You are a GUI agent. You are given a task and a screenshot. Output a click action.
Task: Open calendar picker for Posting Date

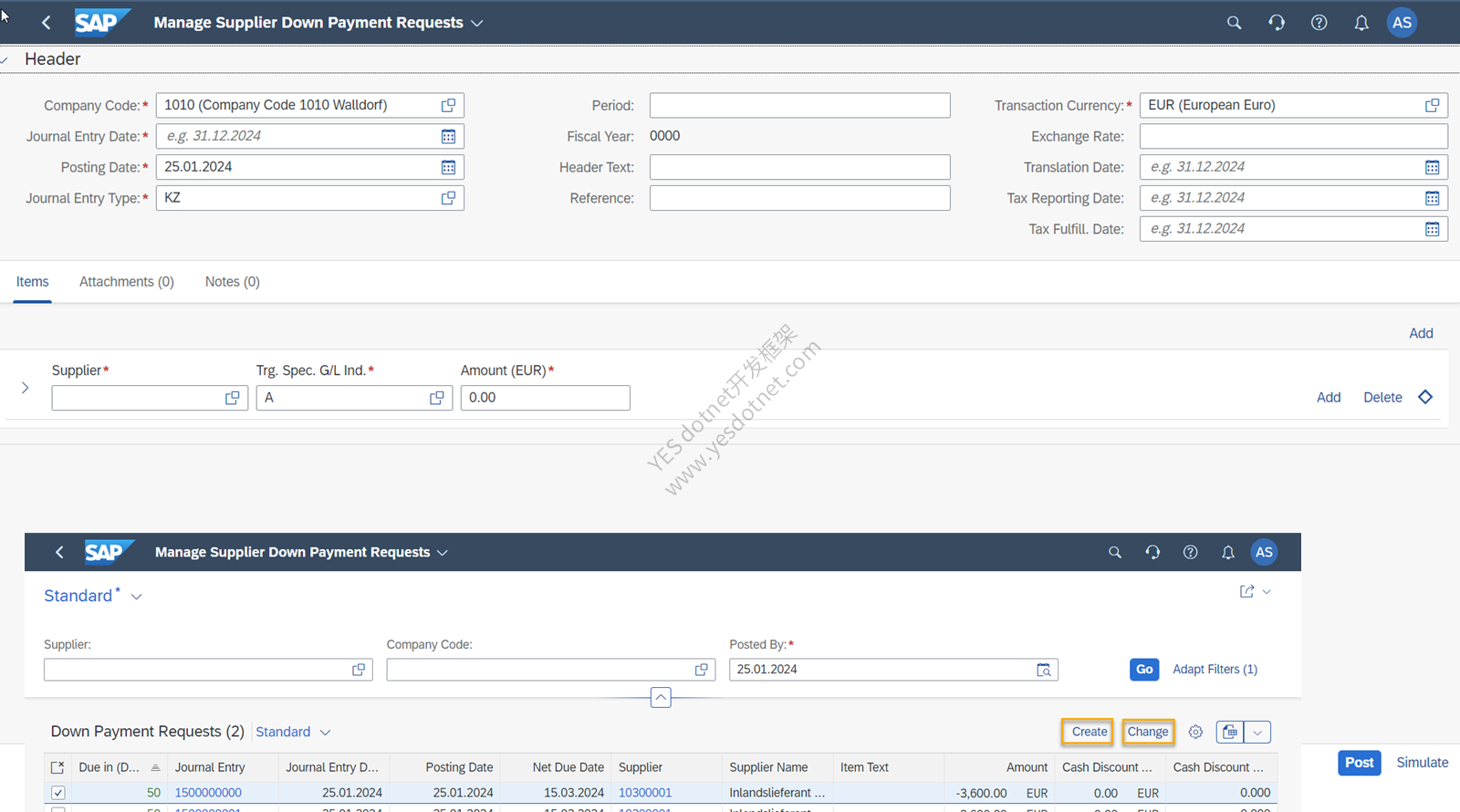tap(448, 168)
